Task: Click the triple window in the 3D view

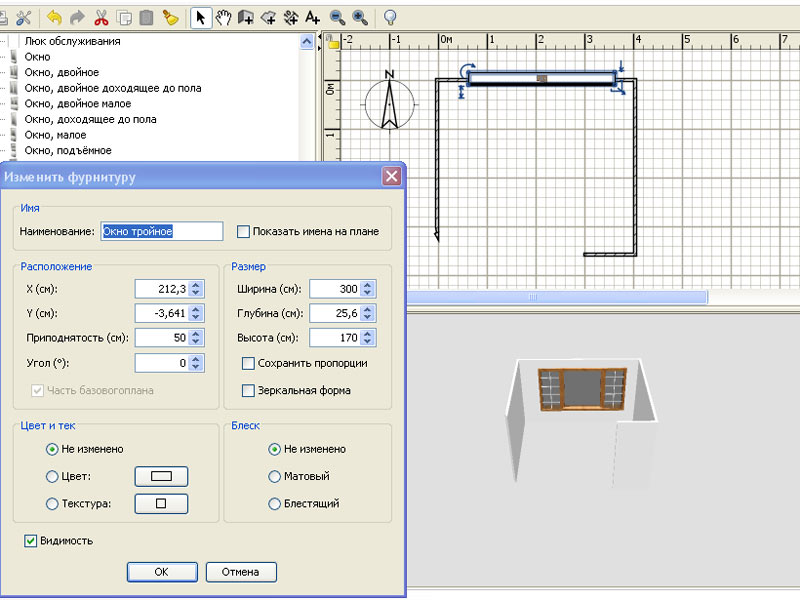Action: pos(582,389)
